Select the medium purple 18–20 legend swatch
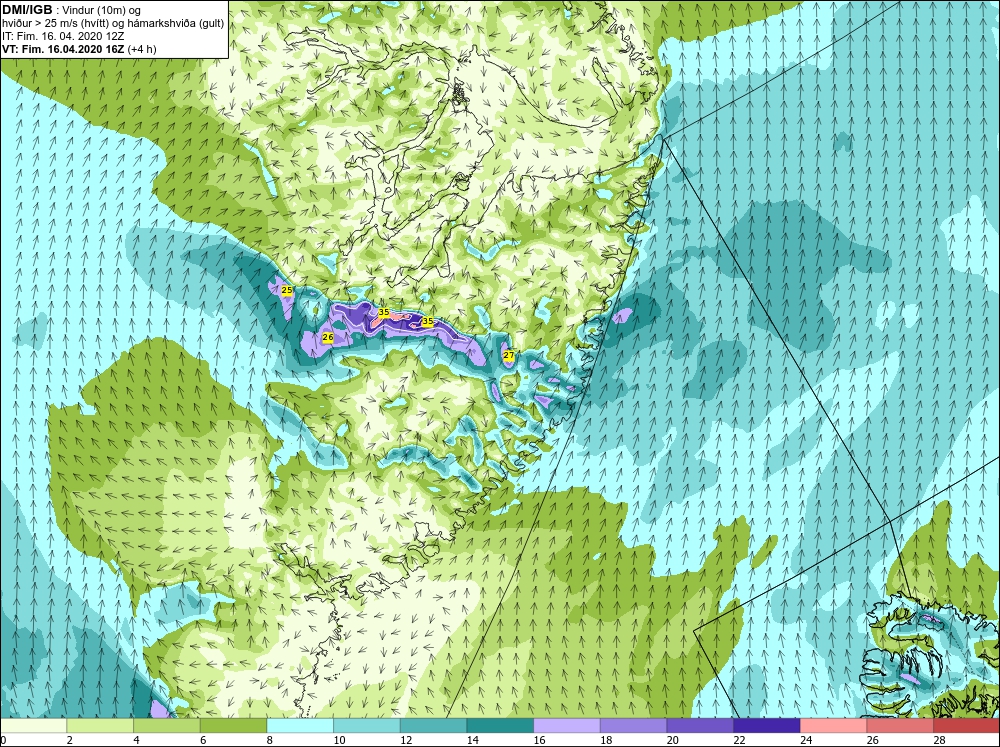This screenshot has height=747, width=1000. (633, 725)
